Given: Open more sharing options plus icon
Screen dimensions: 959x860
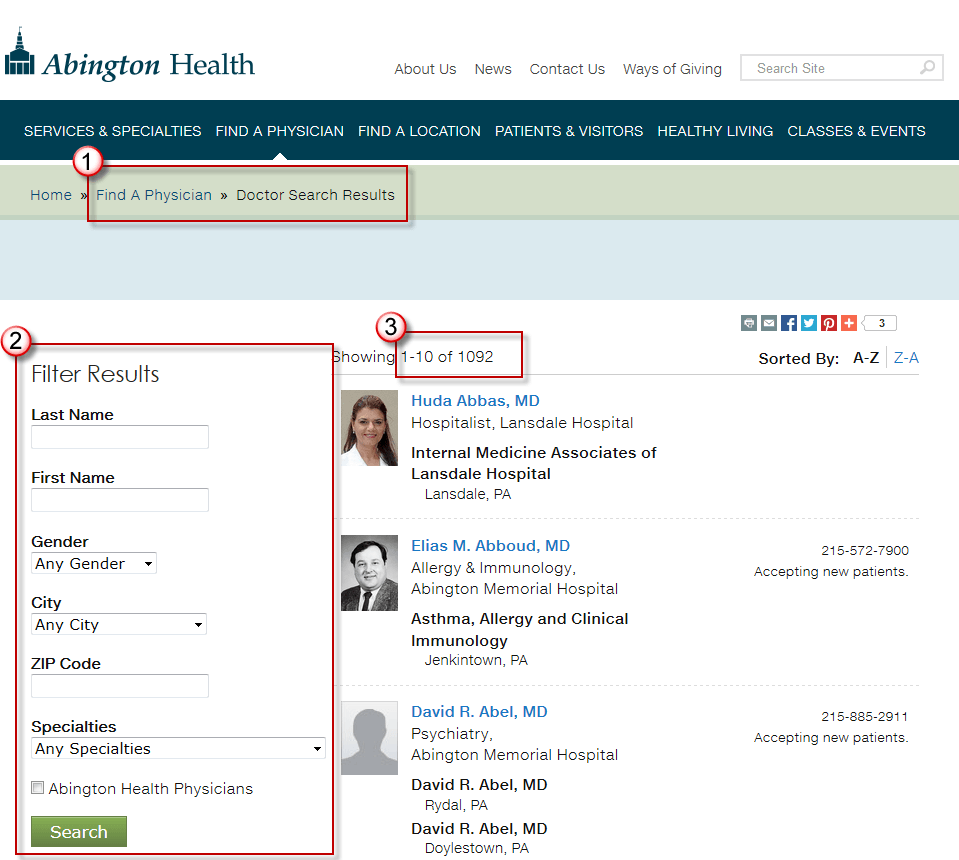Looking at the screenshot, I should tap(849, 323).
